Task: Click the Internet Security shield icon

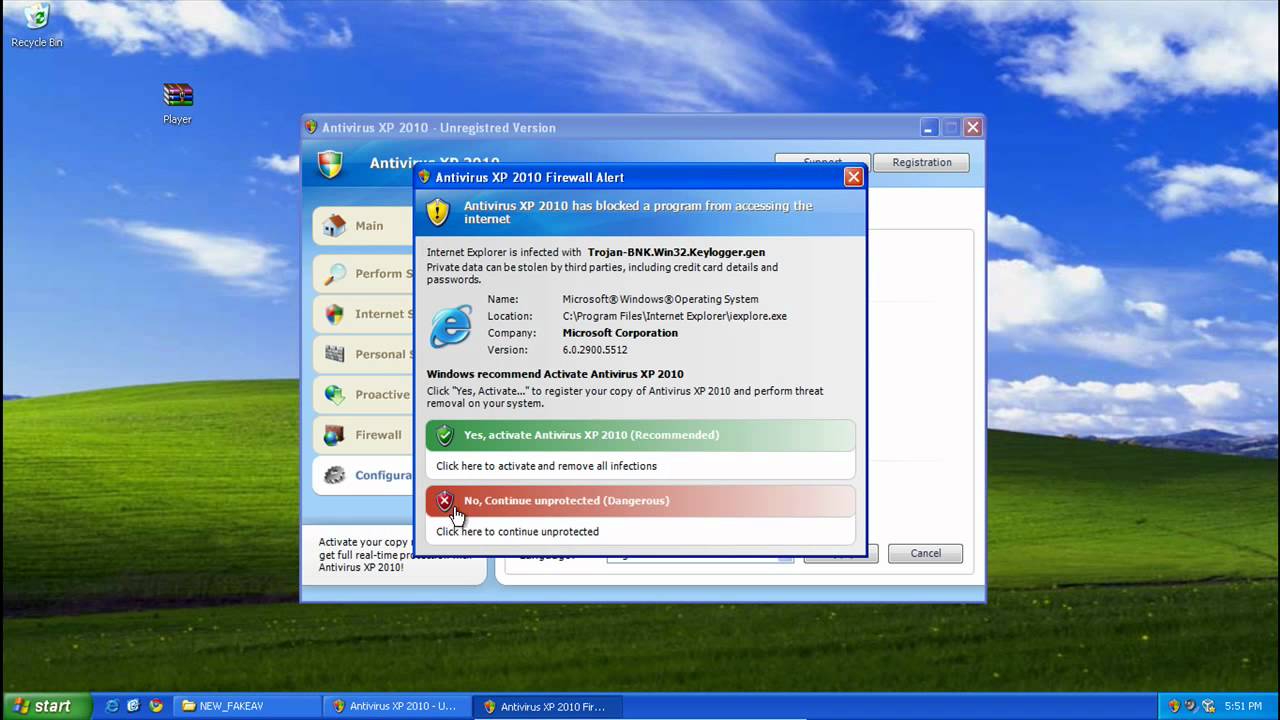Action: click(335, 314)
